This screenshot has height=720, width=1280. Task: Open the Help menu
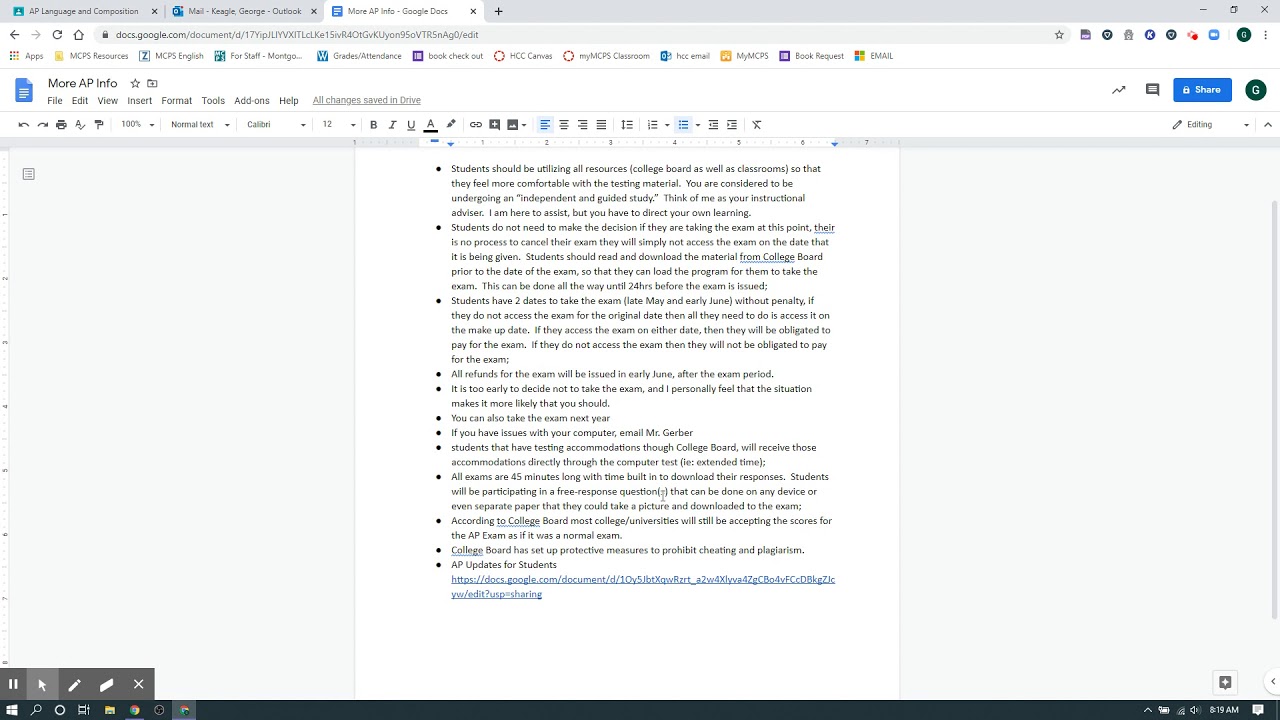pos(289,101)
